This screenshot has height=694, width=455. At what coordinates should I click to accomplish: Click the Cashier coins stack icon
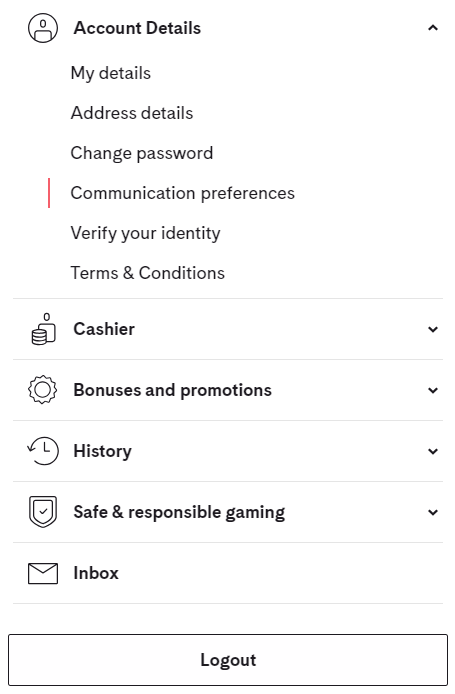click(43, 329)
